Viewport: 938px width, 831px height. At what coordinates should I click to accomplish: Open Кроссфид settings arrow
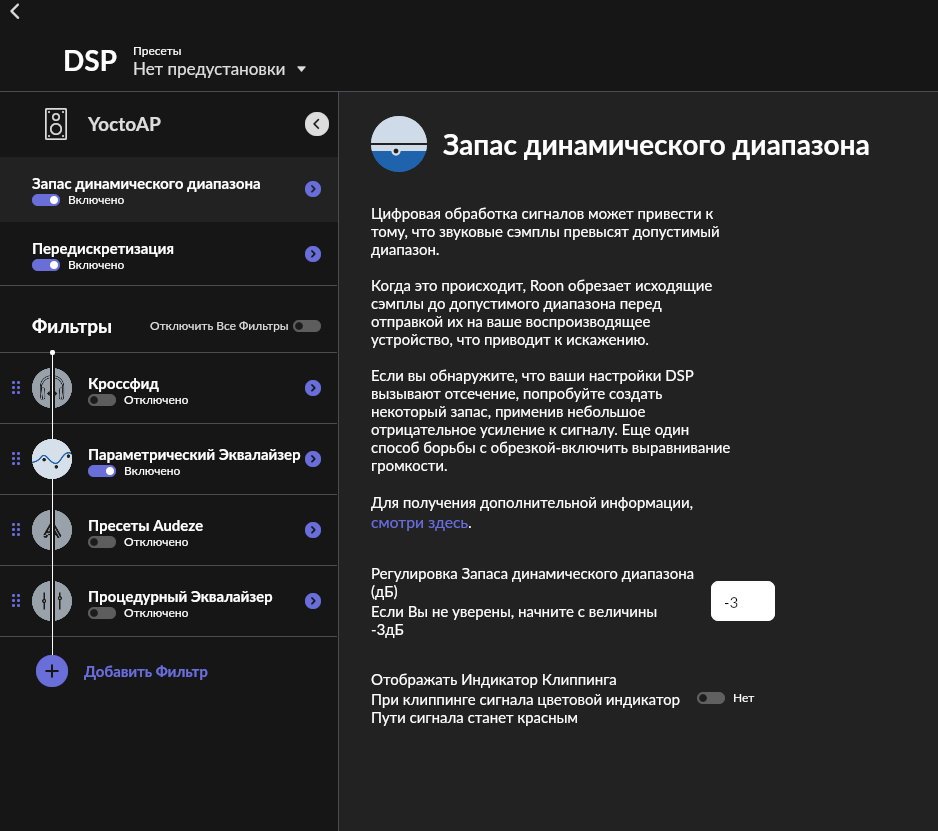[313, 388]
